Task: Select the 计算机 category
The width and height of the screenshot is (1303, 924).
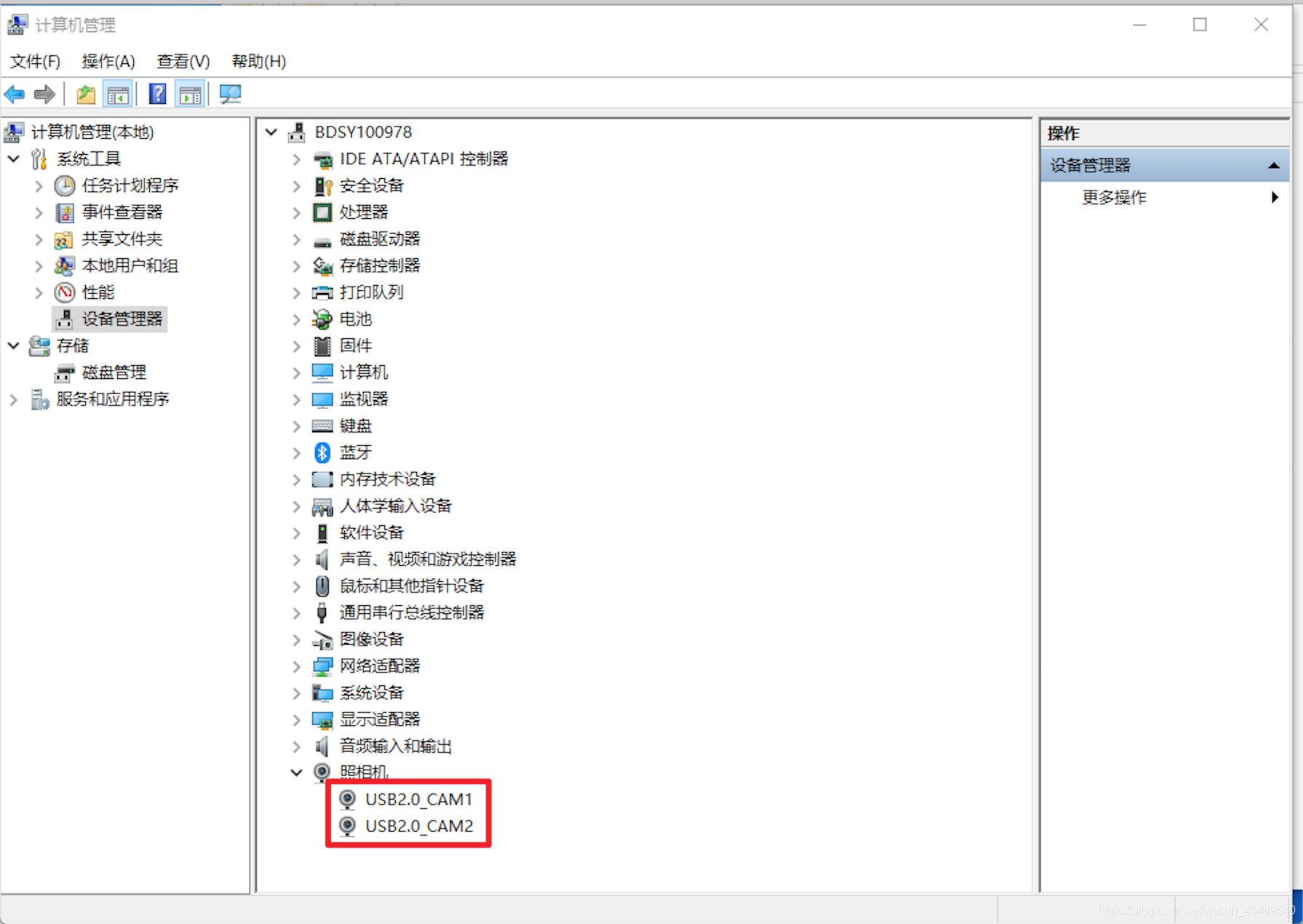Action: pos(364,373)
